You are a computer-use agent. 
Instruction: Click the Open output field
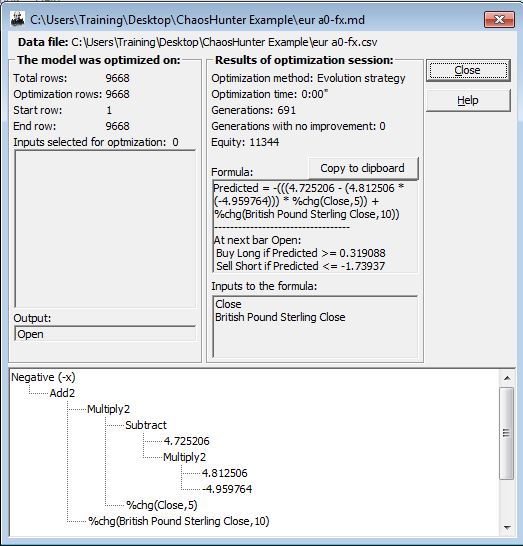pos(105,334)
